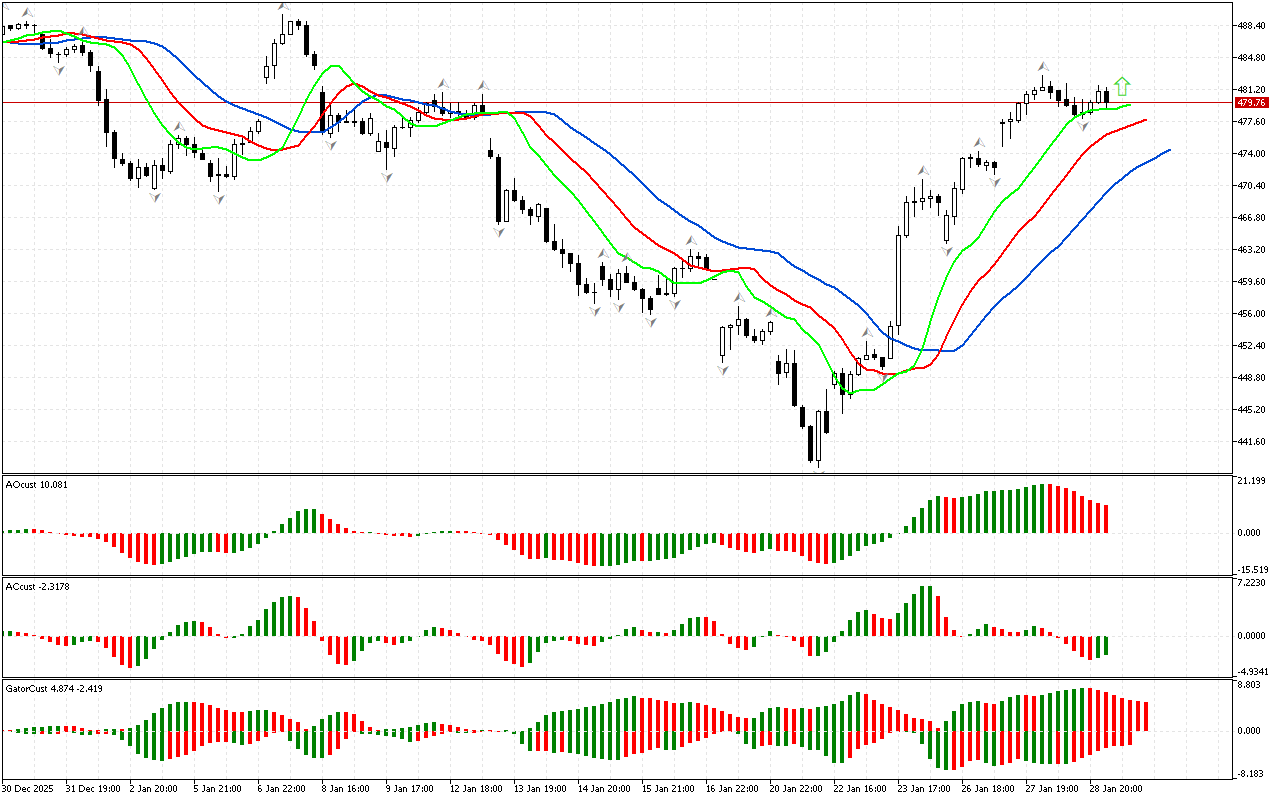Click the AOcust 10.081 indicator label
Screen dimensions: 1280x800
coord(37,485)
